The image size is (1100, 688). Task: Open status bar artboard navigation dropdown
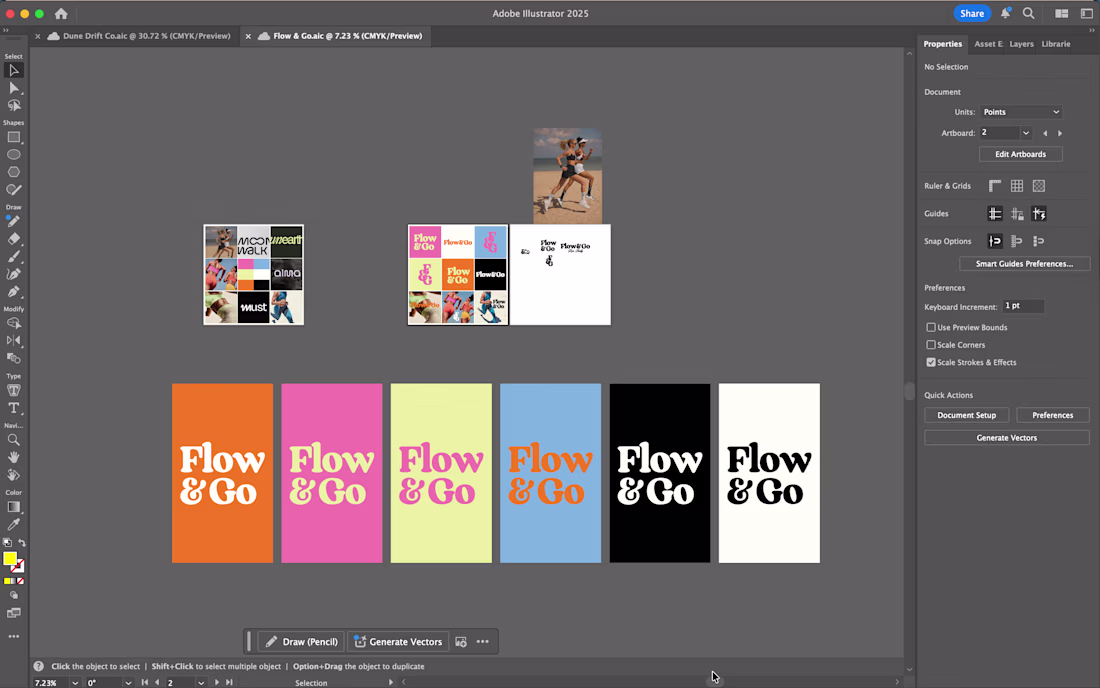tap(201, 682)
